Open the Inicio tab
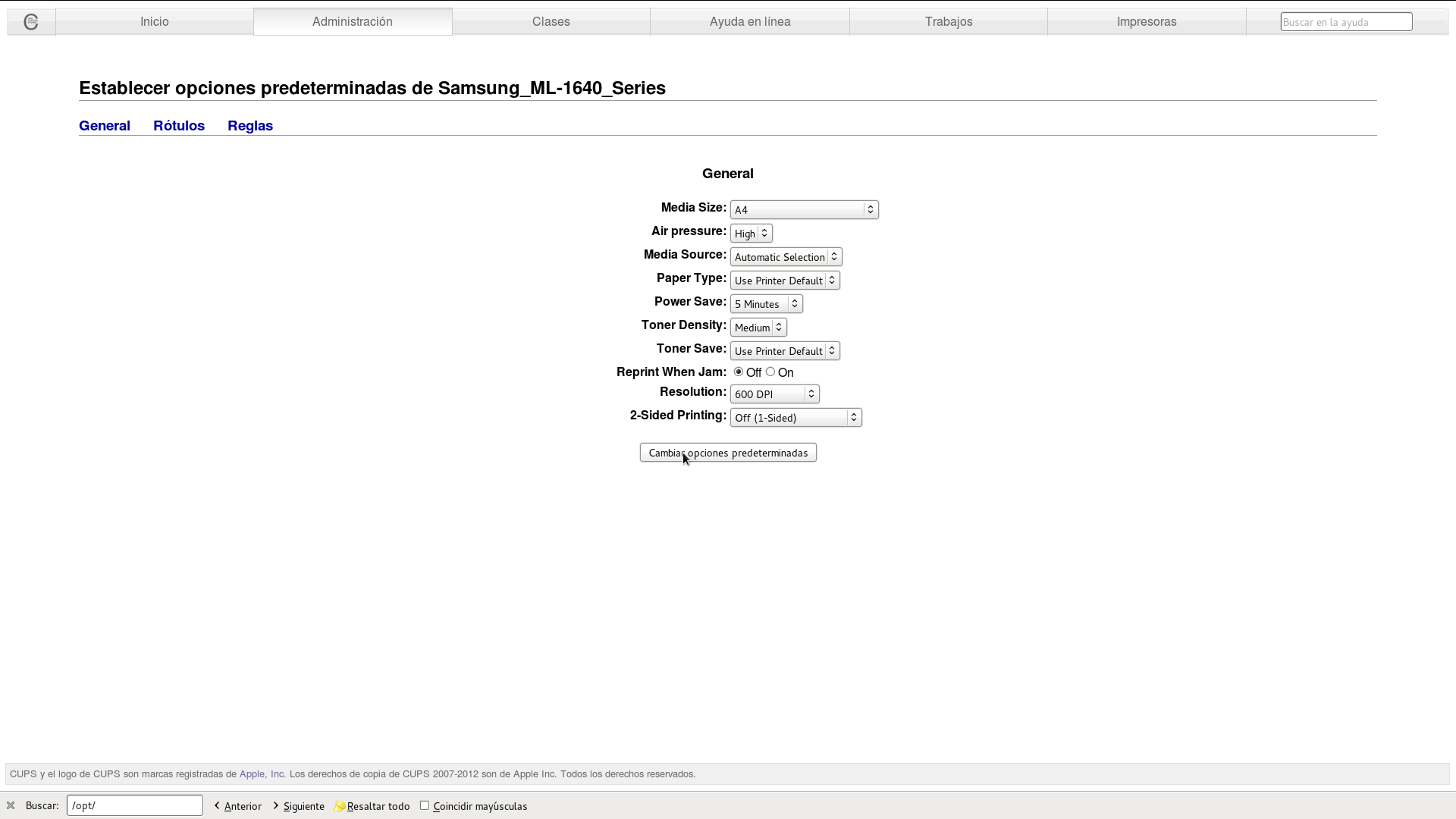1456x819 pixels. coord(155,21)
